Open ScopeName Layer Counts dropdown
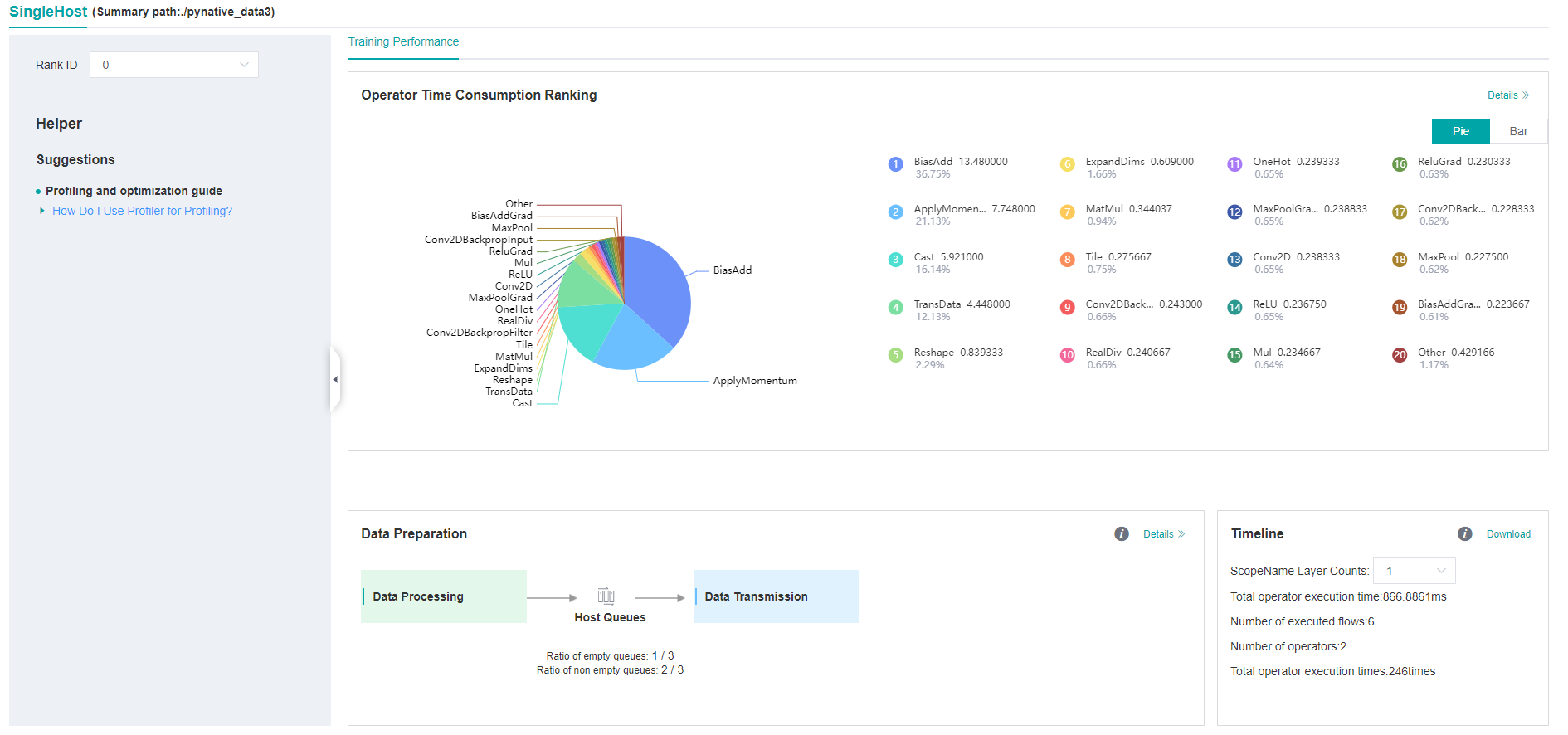Image resolution: width=1568 pixels, height=735 pixels. (1414, 571)
